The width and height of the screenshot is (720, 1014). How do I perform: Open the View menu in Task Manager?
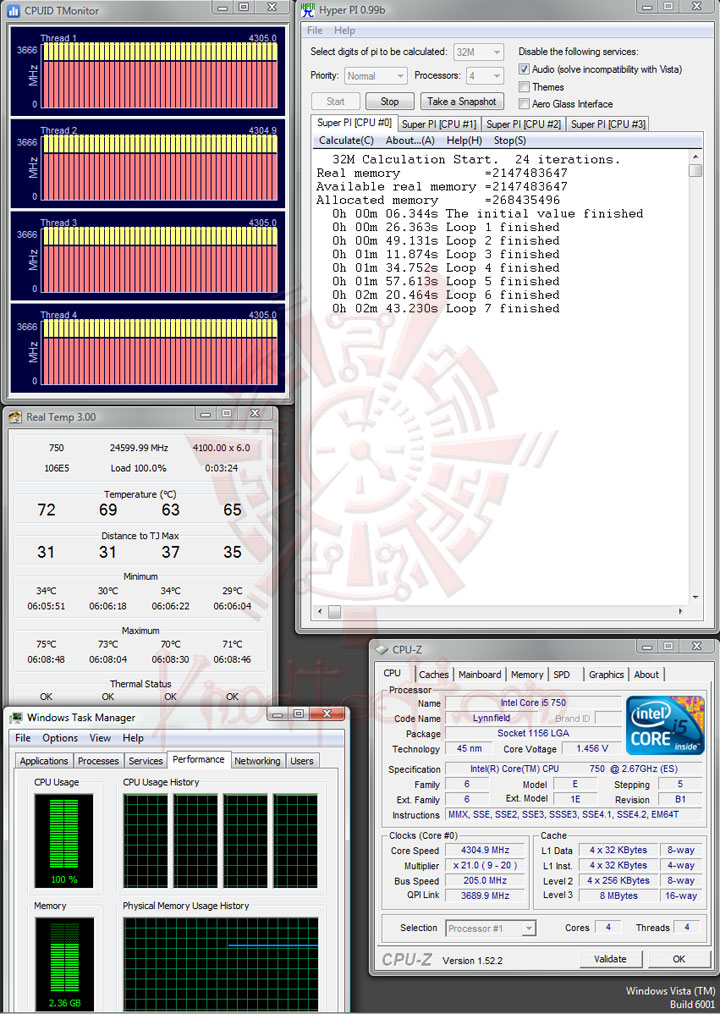pyautogui.click(x=100, y=738)
